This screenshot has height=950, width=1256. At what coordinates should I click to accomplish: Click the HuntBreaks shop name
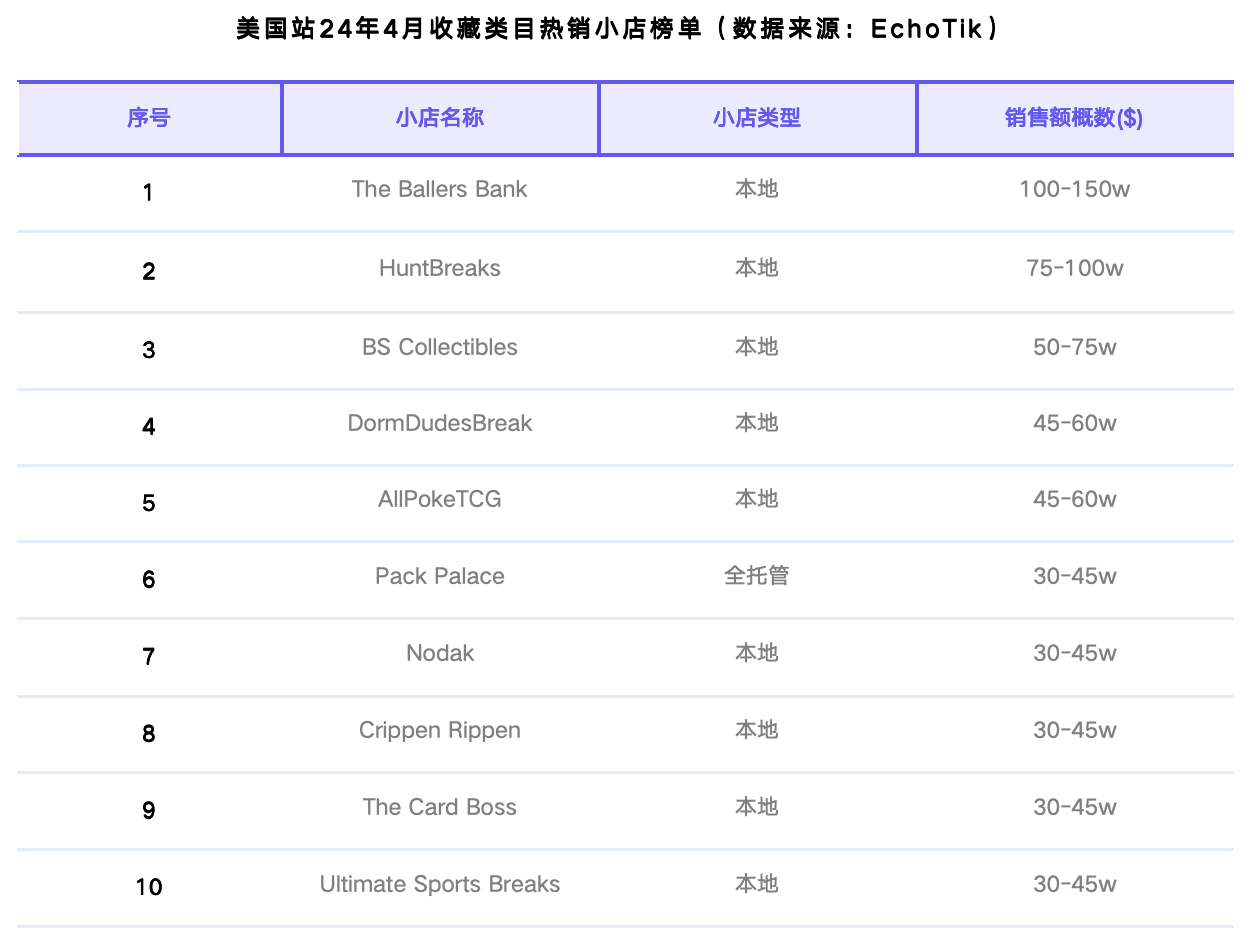[x=440, y=268]
